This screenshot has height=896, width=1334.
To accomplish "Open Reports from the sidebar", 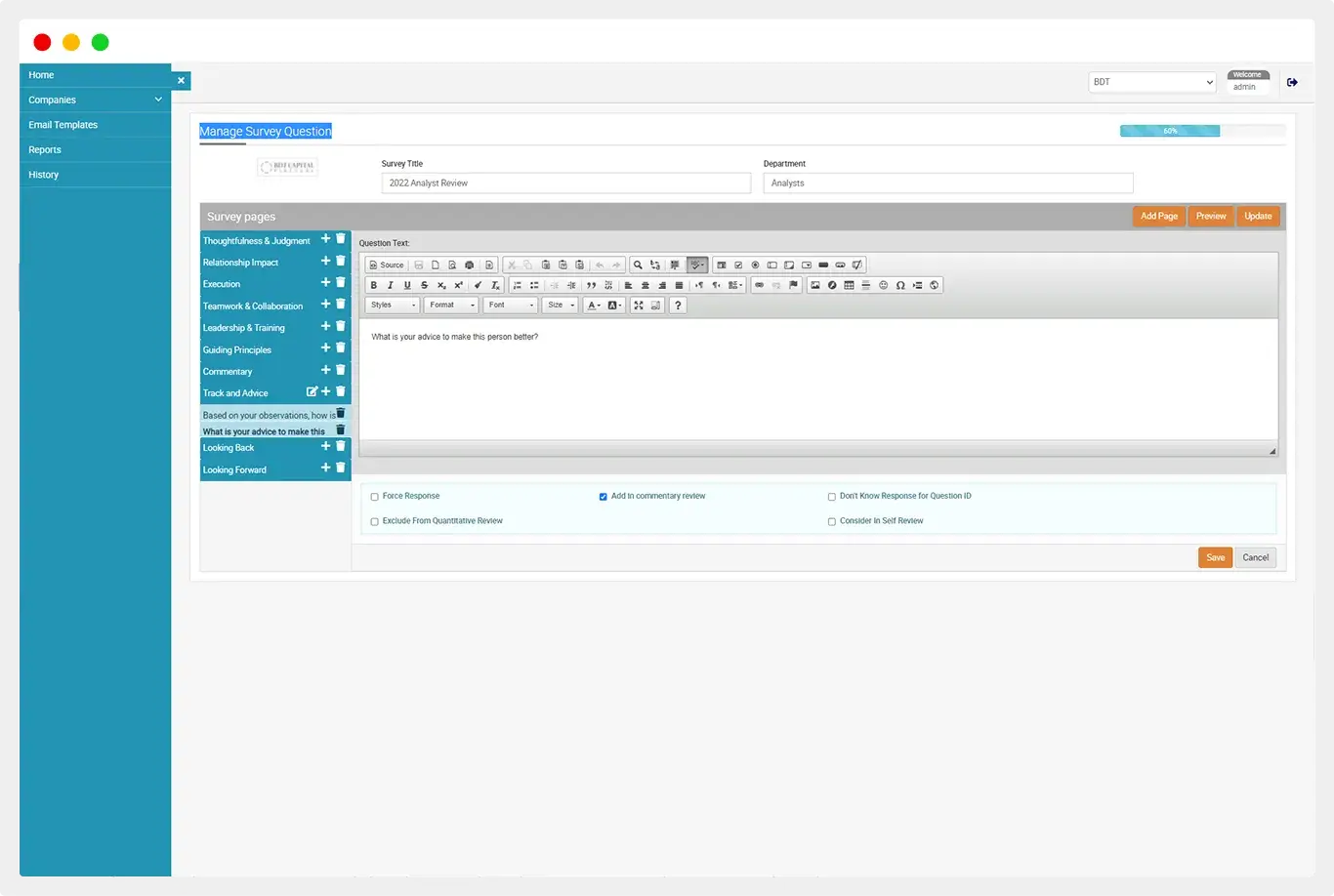I will 45,149.
